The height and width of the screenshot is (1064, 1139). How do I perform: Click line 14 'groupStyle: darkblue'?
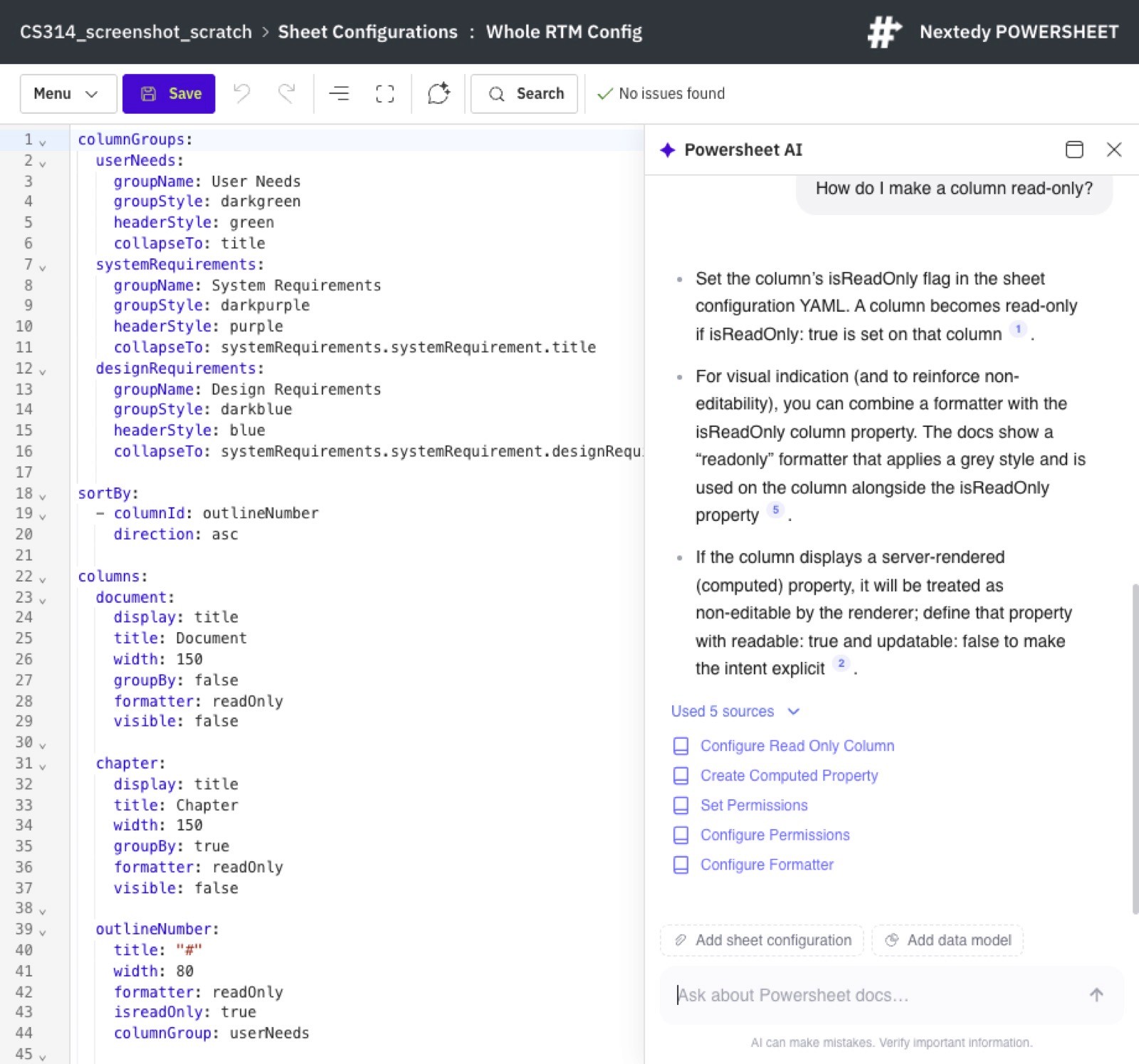tap(203, 409)
